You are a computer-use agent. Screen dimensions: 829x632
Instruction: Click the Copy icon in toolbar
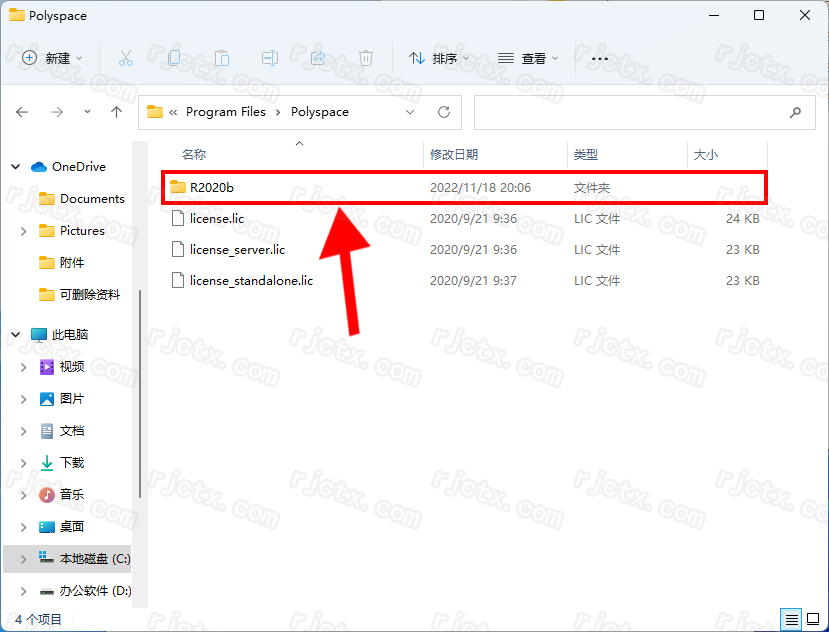[x=174, y=58]
